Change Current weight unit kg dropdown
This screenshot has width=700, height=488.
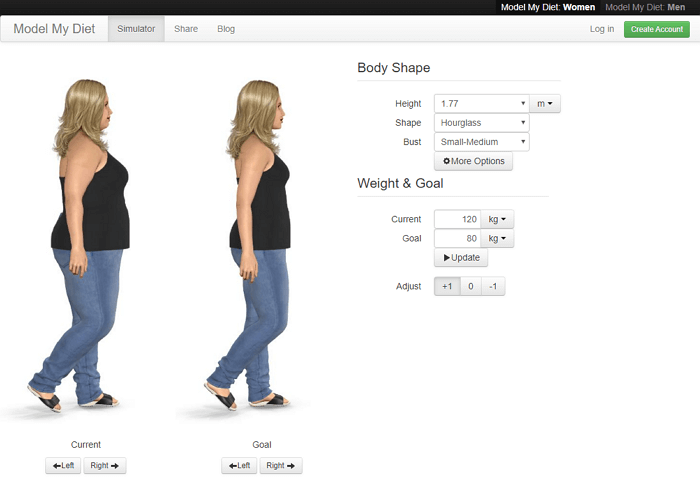497,219
